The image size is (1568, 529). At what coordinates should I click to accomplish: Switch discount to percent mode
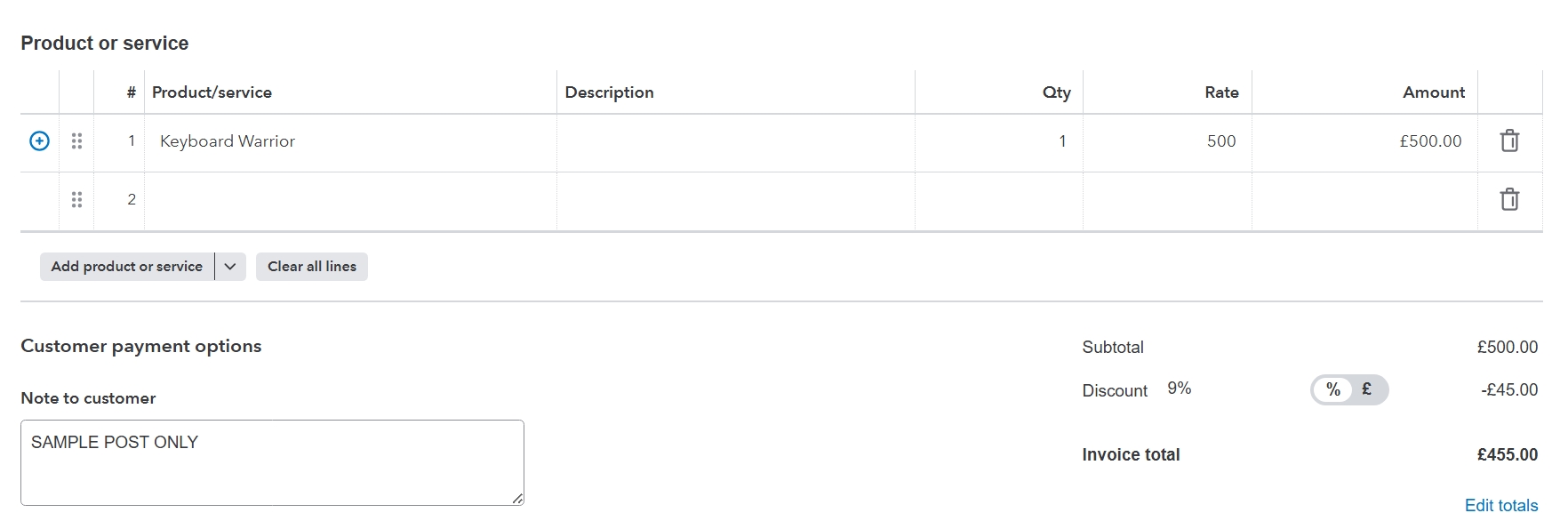coord(1332,389)
